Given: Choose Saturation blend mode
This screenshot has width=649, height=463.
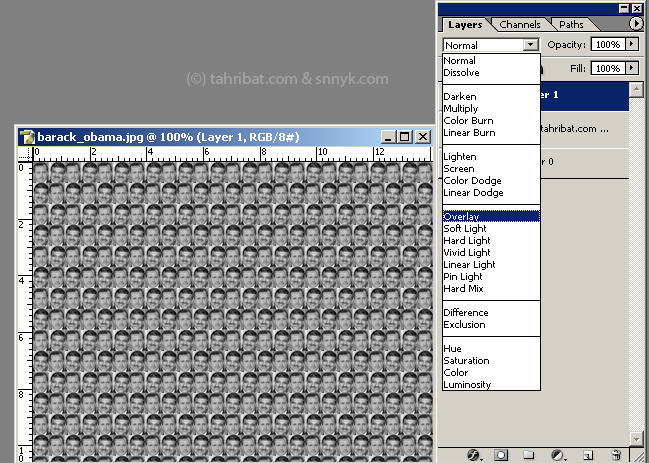Looking at the screenshot, I should coord(491,360).
